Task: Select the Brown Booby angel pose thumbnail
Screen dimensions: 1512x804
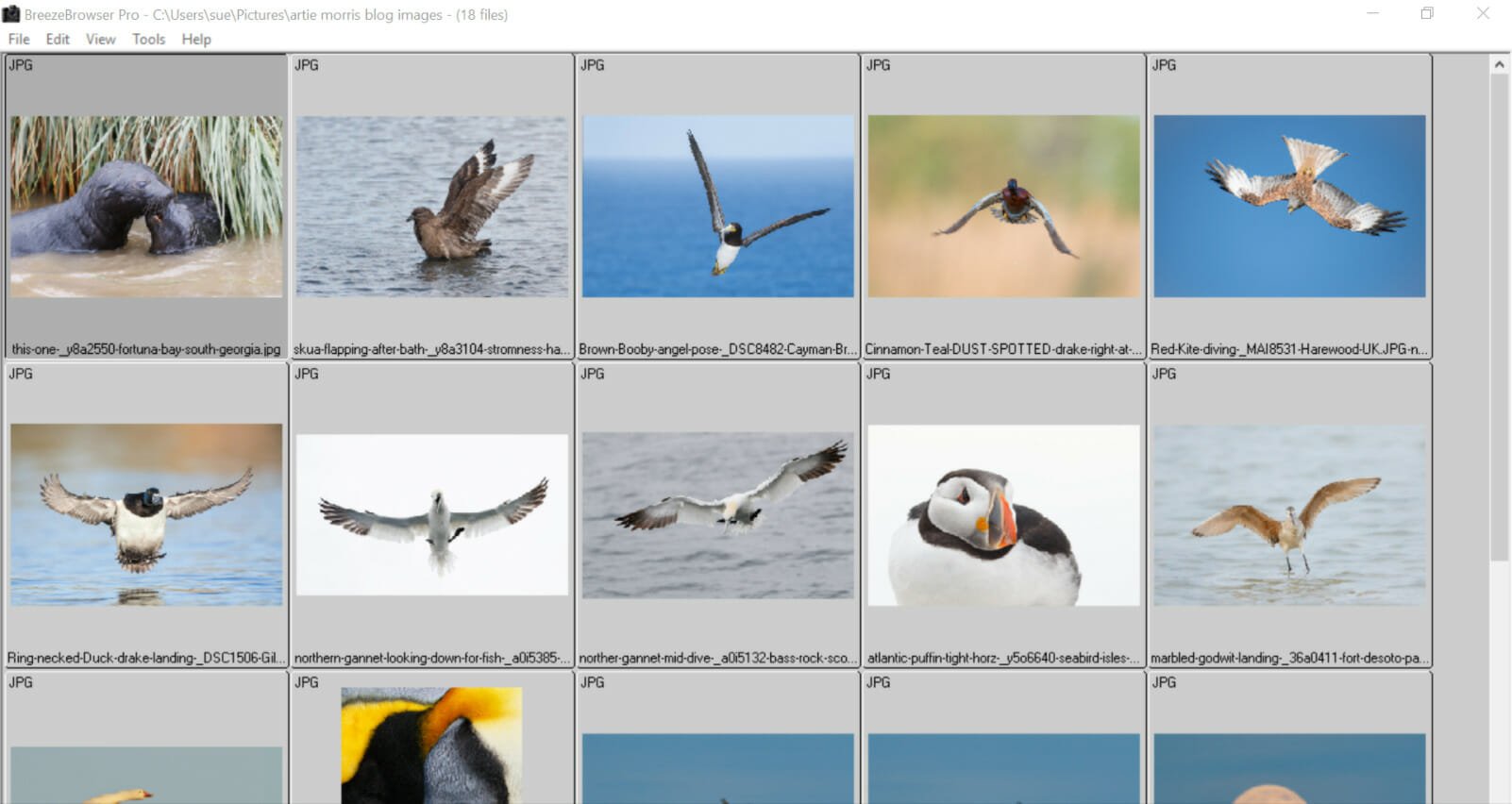Action: pyautogui.click(x=718, y=207)
